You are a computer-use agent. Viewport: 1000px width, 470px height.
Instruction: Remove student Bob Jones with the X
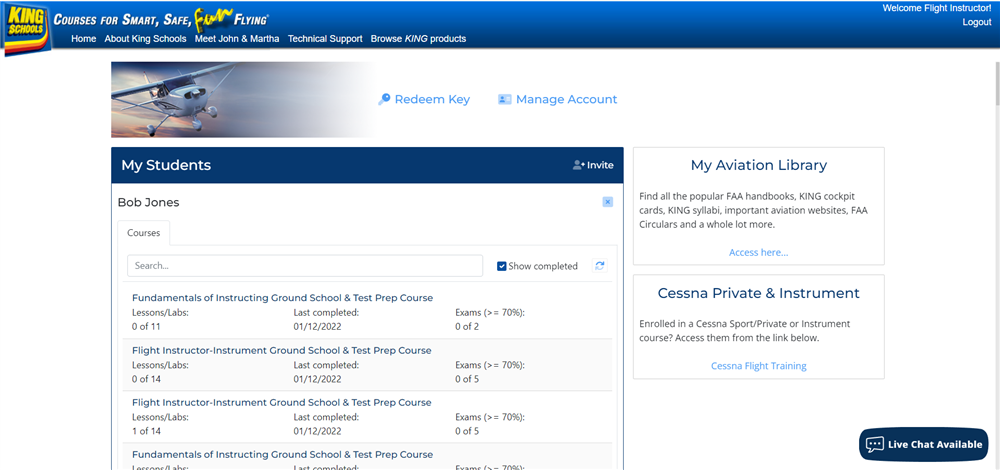608,202
